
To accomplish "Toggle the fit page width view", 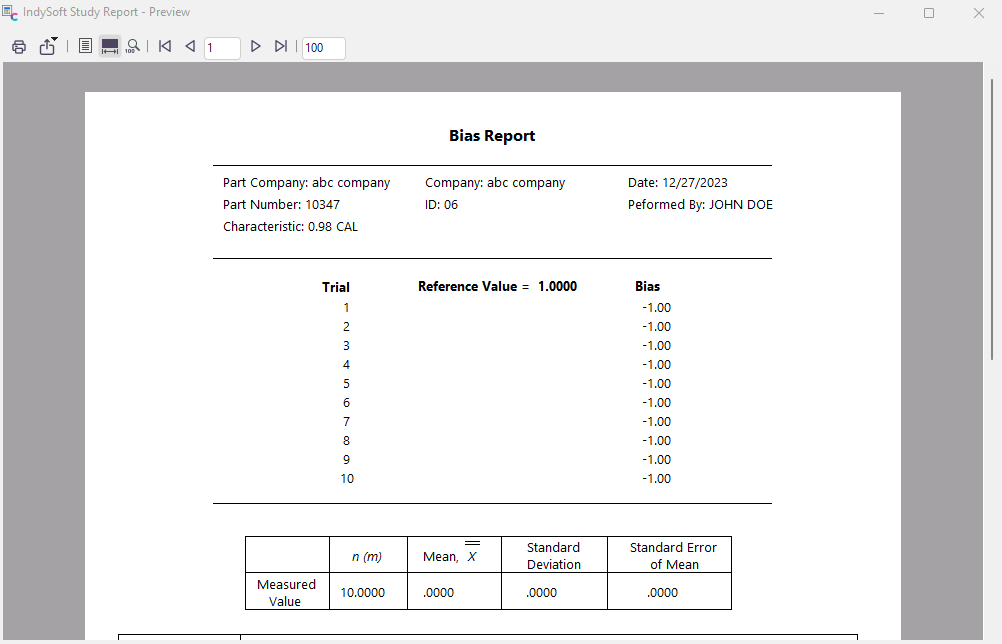I will (x=110, y=47).
